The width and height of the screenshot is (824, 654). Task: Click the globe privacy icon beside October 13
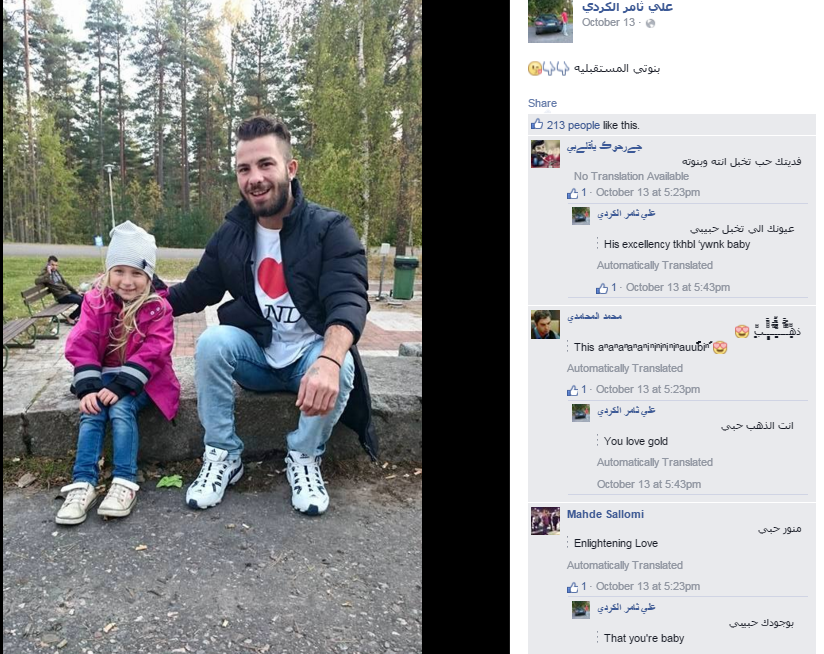pos(650,23)
